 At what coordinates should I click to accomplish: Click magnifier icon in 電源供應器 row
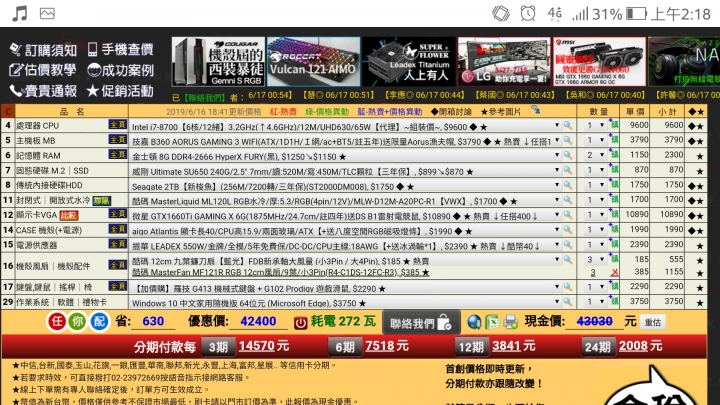click(568, 244)
